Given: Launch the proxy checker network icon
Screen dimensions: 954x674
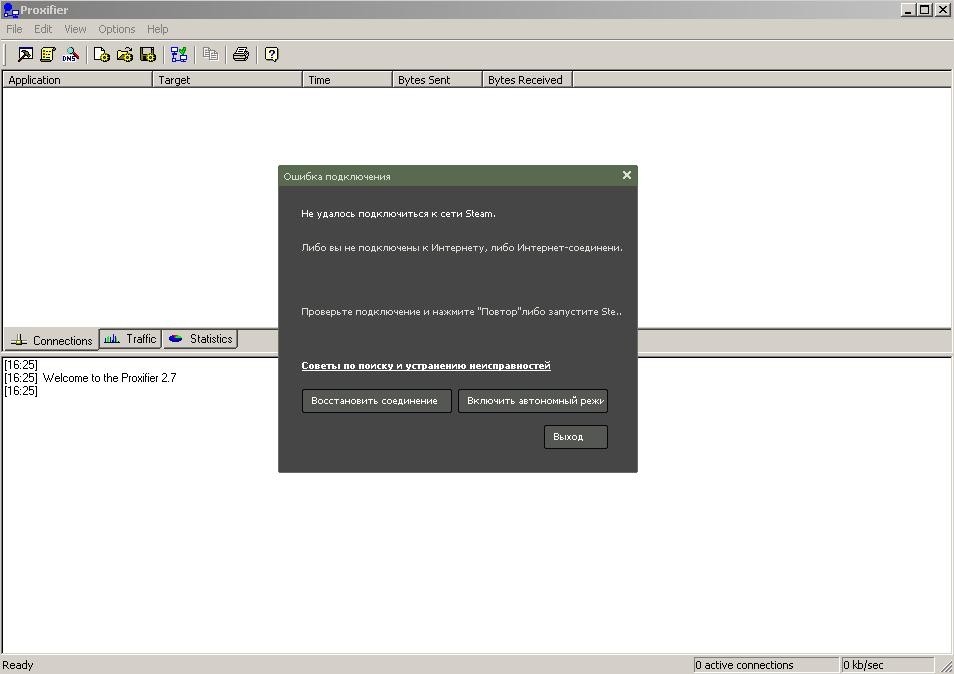Looking at the screenshot, I should coord(179,55).
